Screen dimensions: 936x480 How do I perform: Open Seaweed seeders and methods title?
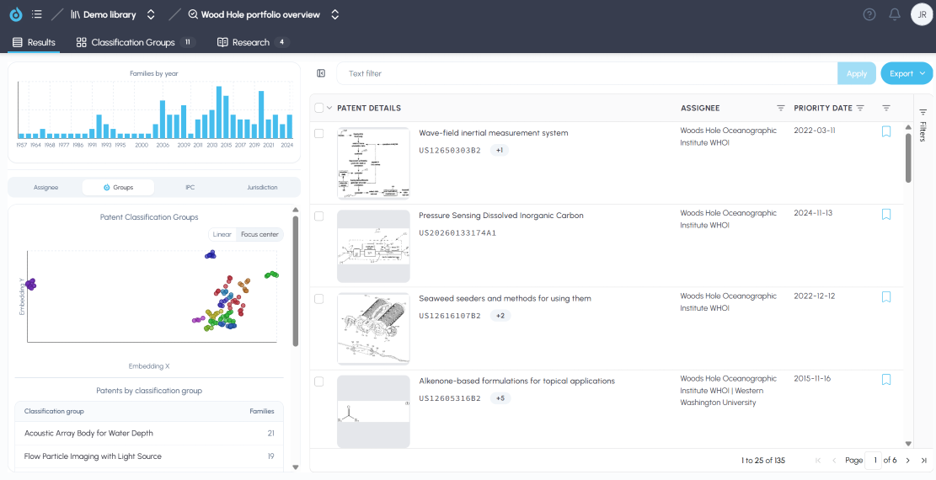click(505, 299)
